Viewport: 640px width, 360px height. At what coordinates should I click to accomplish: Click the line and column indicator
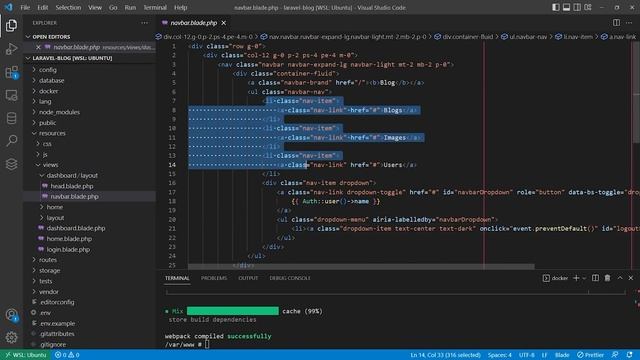point(445,355)
